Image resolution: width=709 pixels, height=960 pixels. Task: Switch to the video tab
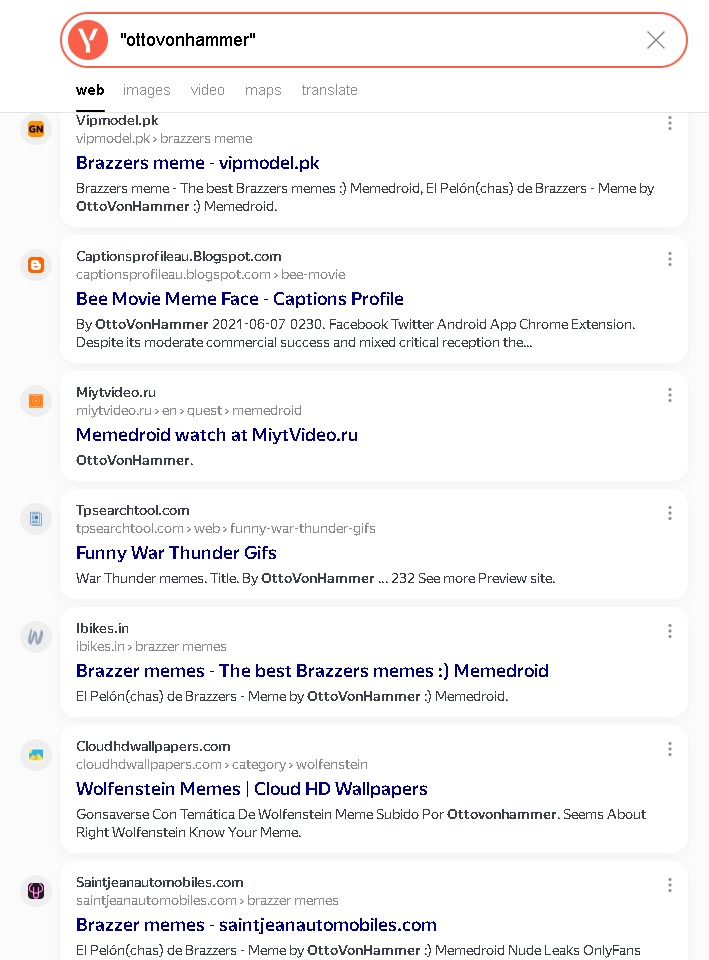pyautogui.click(x=208, y=90)
